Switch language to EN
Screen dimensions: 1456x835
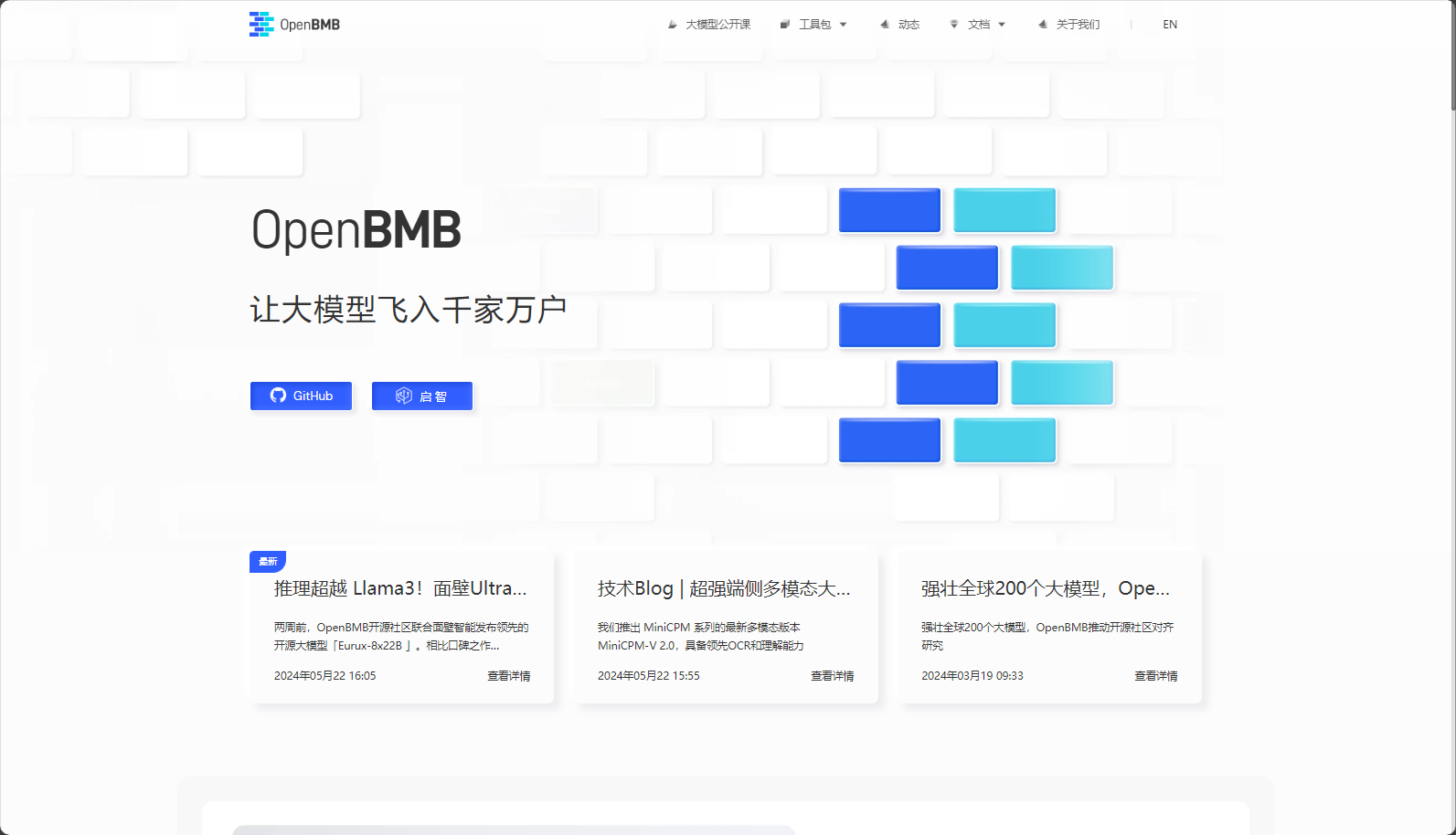point(1170,25)
